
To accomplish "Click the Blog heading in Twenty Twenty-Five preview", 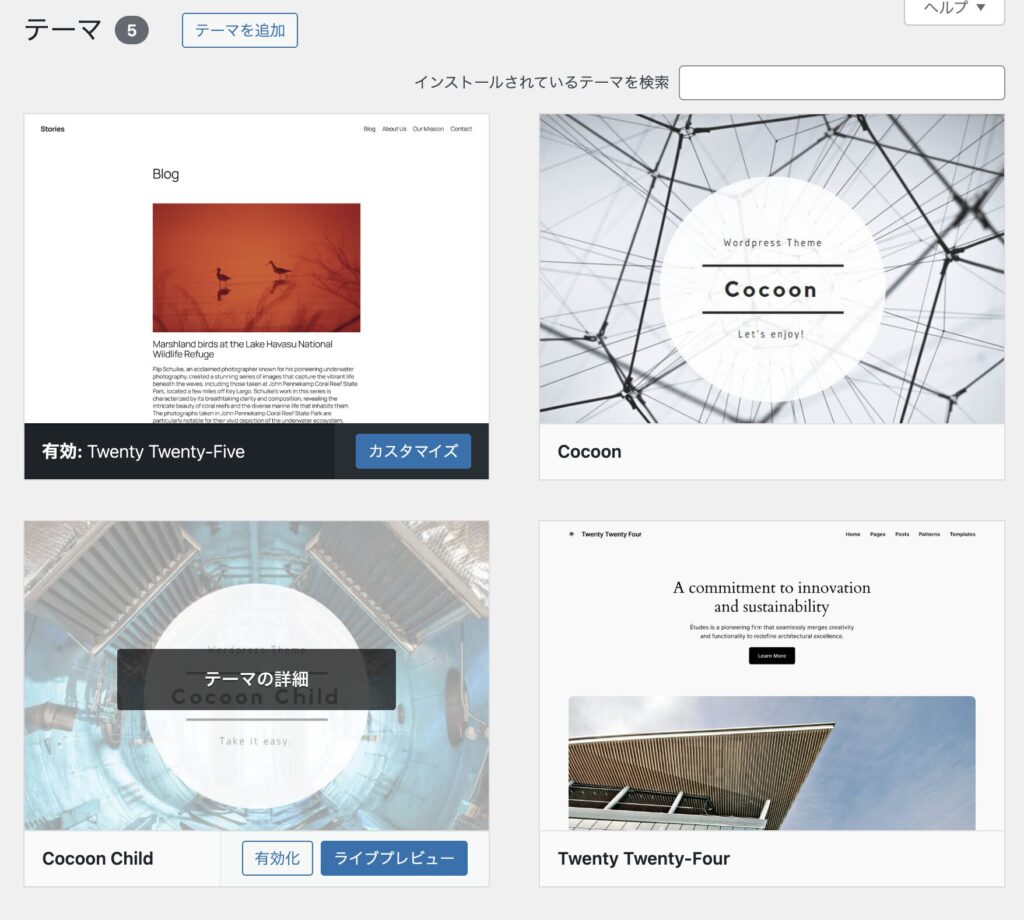I will tap(166, 174).
